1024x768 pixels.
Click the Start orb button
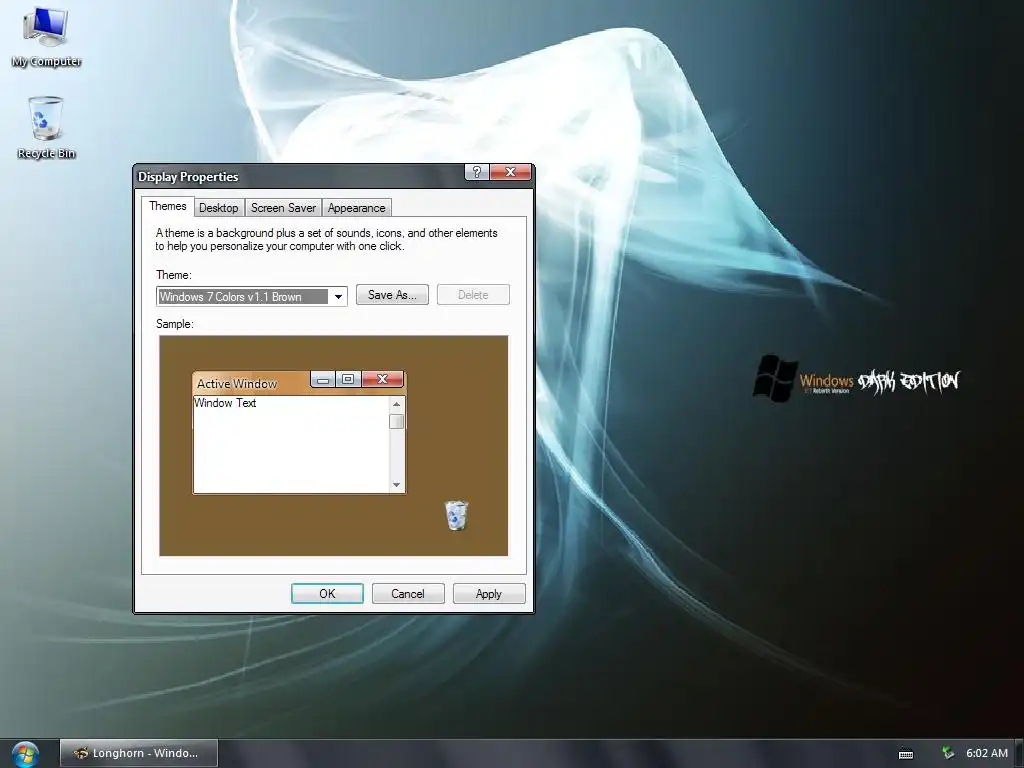click(25, 754)
